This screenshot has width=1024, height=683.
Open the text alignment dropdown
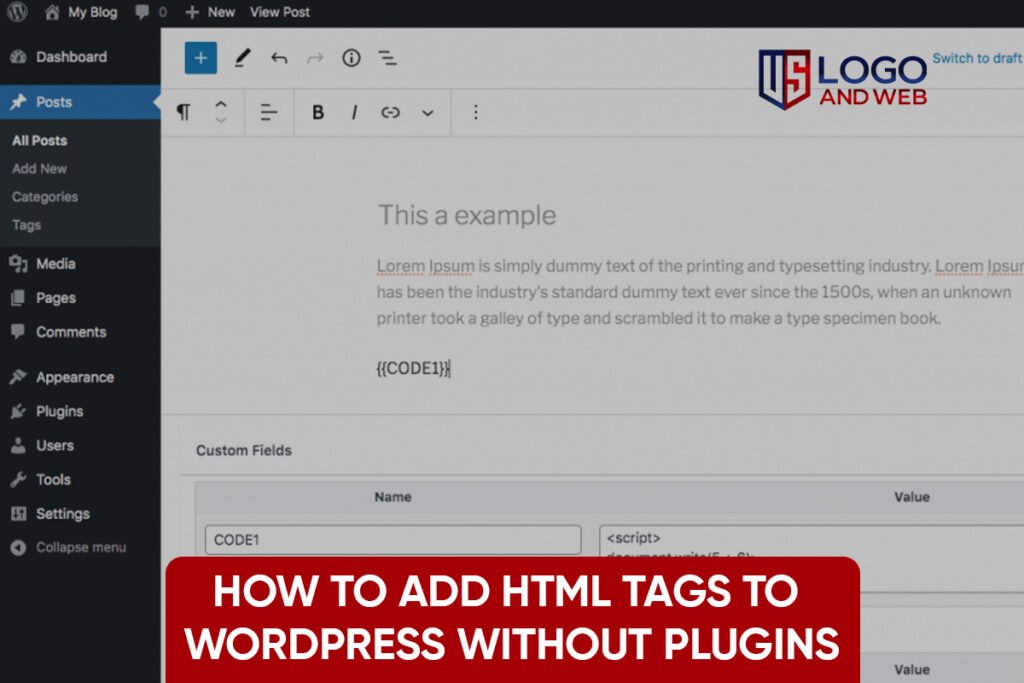click(268, 112)
